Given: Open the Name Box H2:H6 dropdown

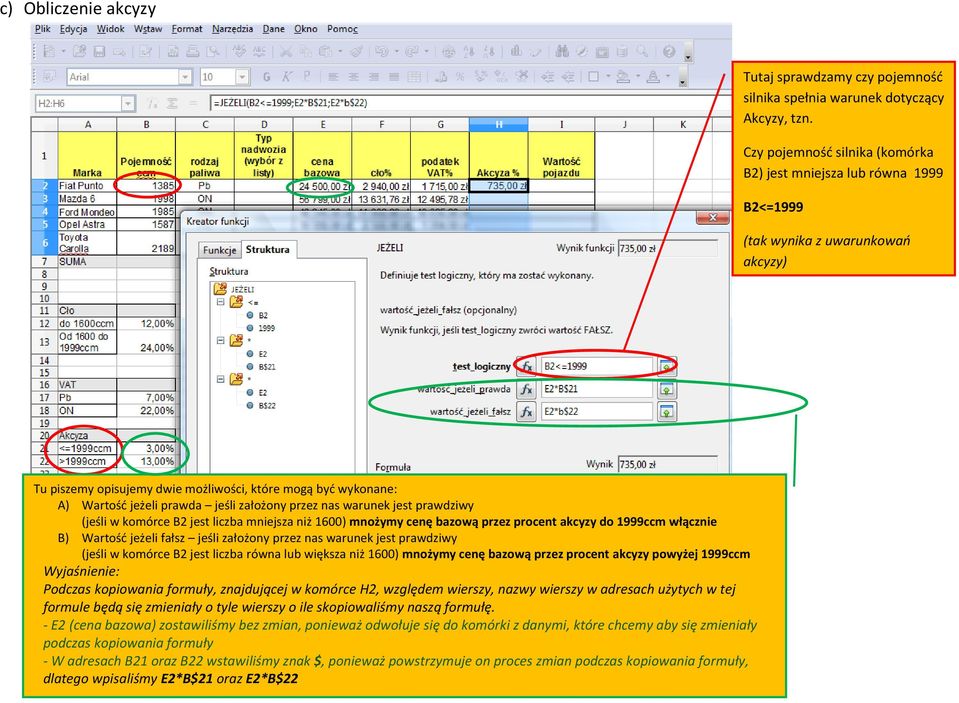Looking at the screenshot, I should coord(128,103).
